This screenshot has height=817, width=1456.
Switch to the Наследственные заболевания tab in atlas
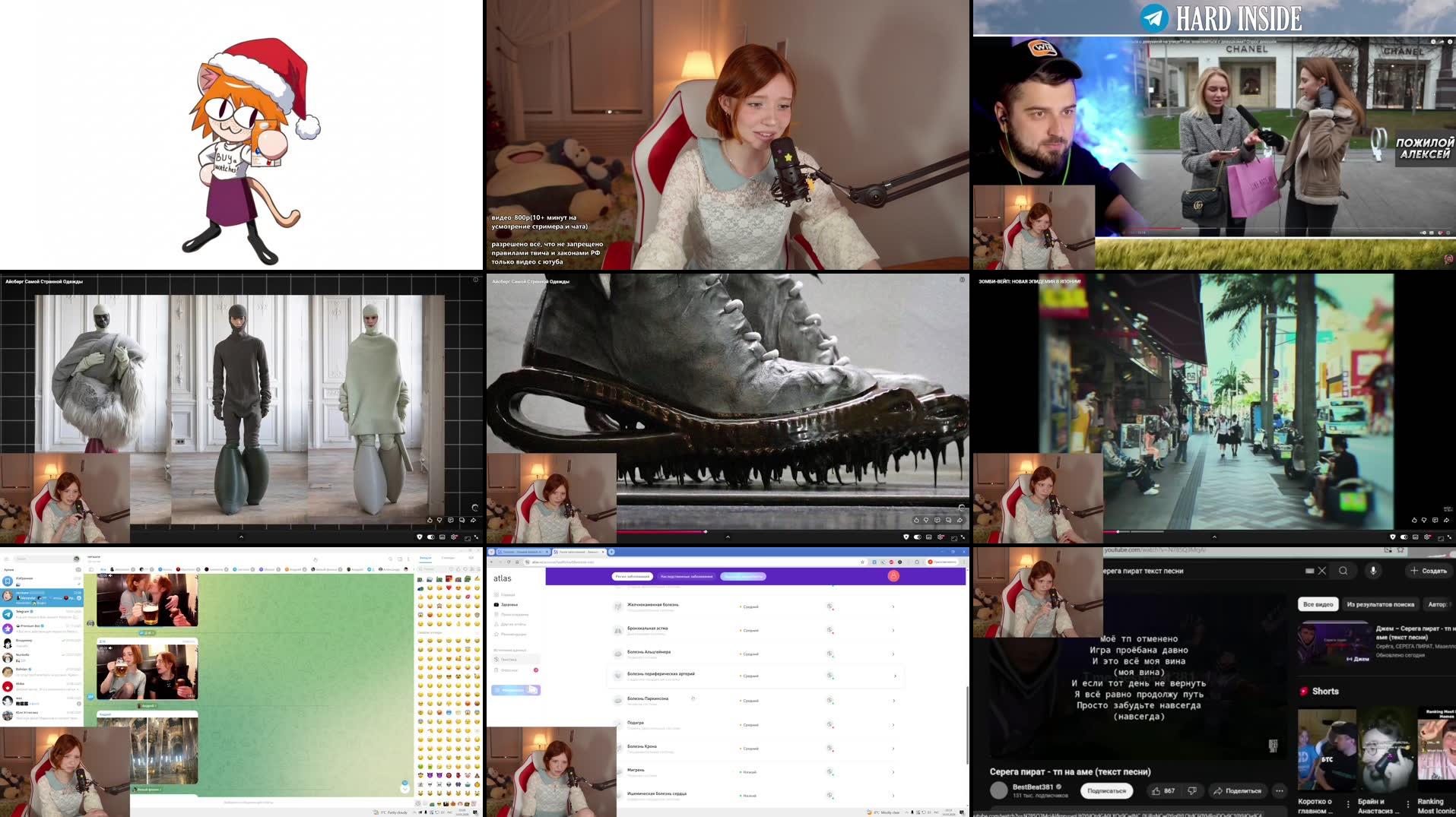pos(687,576)
